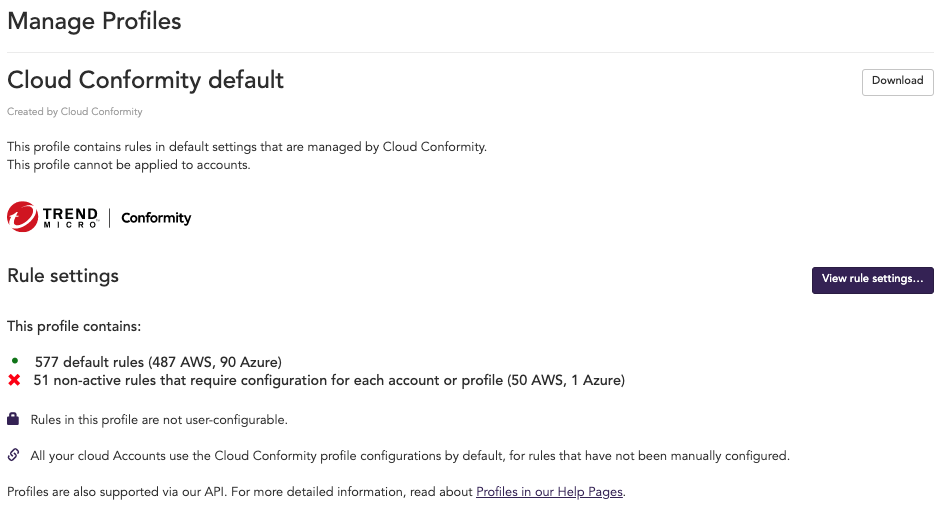
Task: Click the 51 non-active rules line
Action: (x=329, y=380)
